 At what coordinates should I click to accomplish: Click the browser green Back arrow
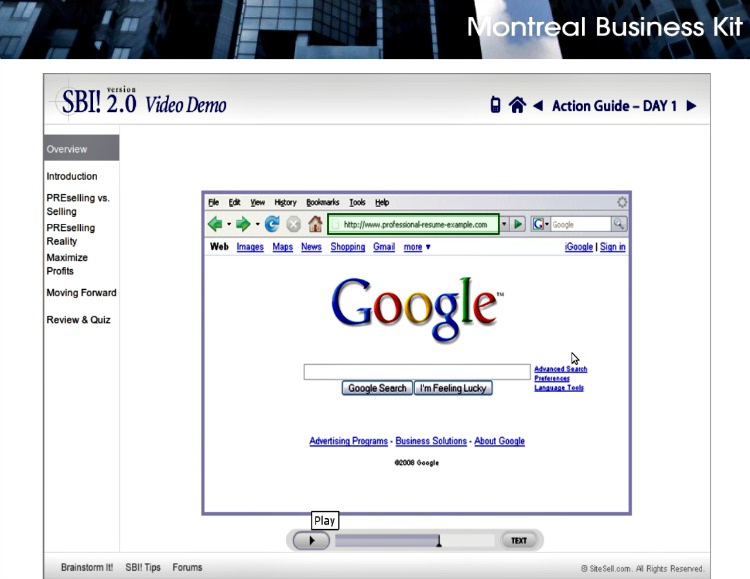click(x=215, y=224)
